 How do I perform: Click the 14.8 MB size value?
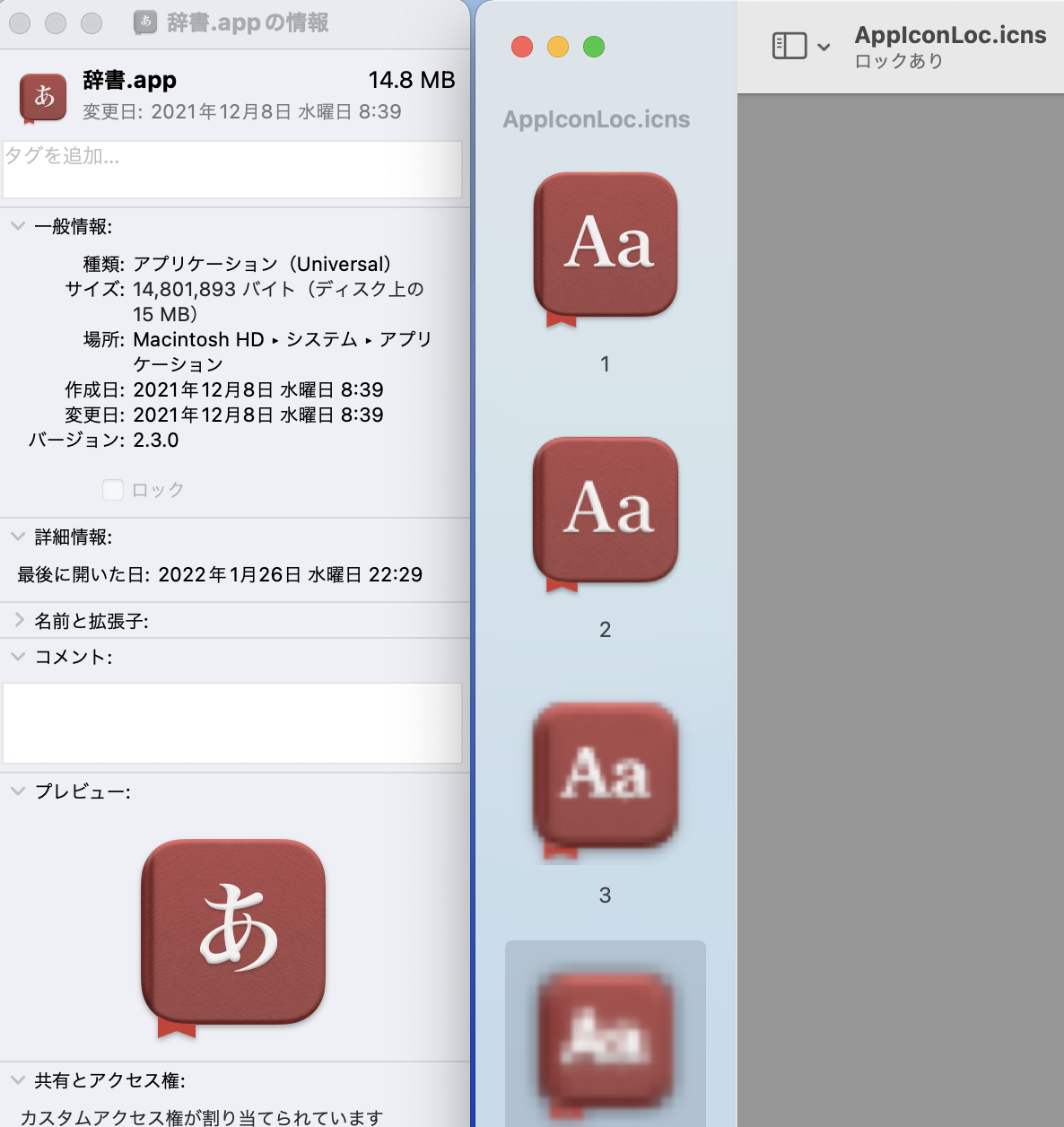point(412,80)
